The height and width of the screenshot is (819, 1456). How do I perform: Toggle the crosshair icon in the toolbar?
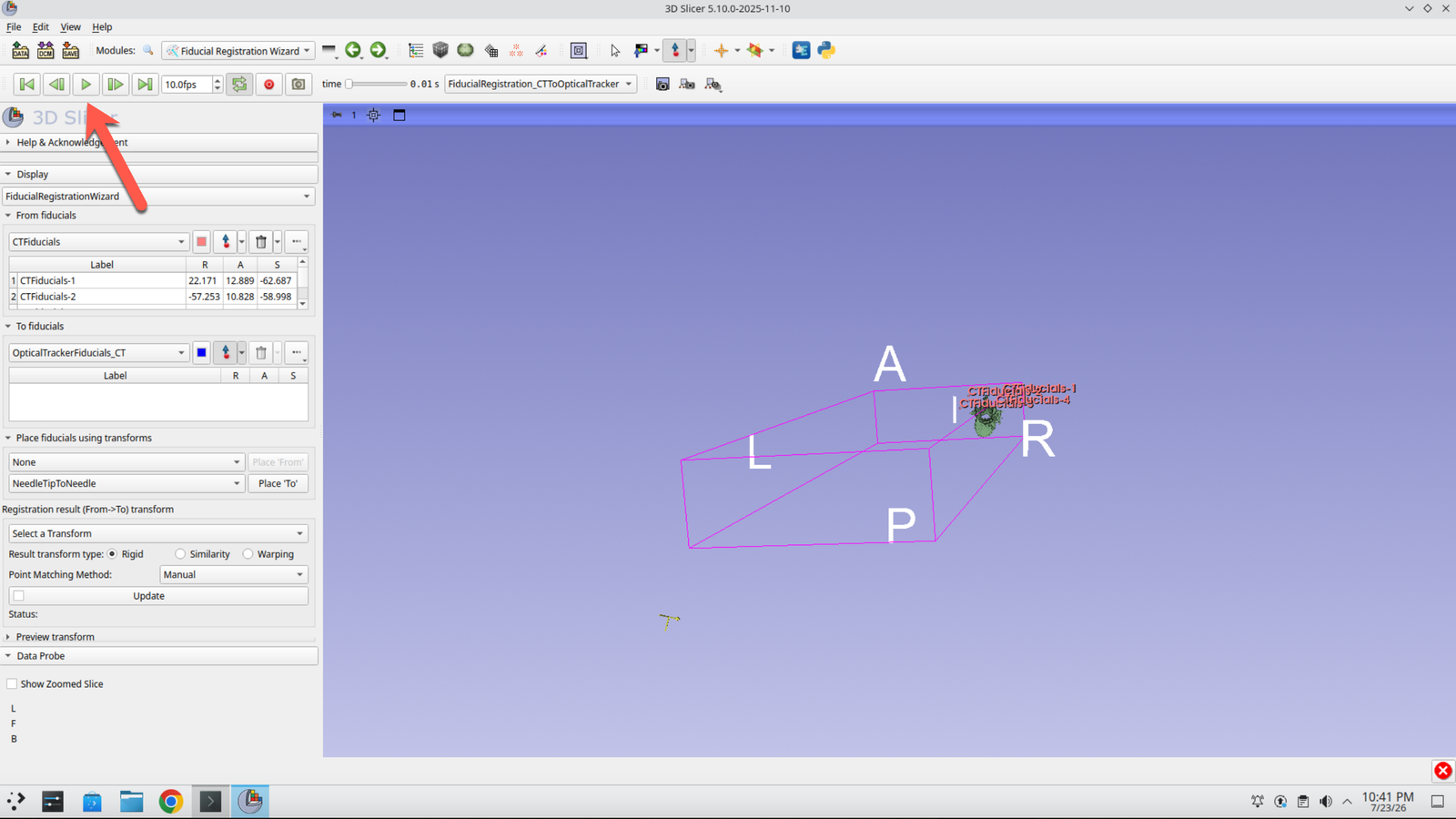(x=721, y=51)
